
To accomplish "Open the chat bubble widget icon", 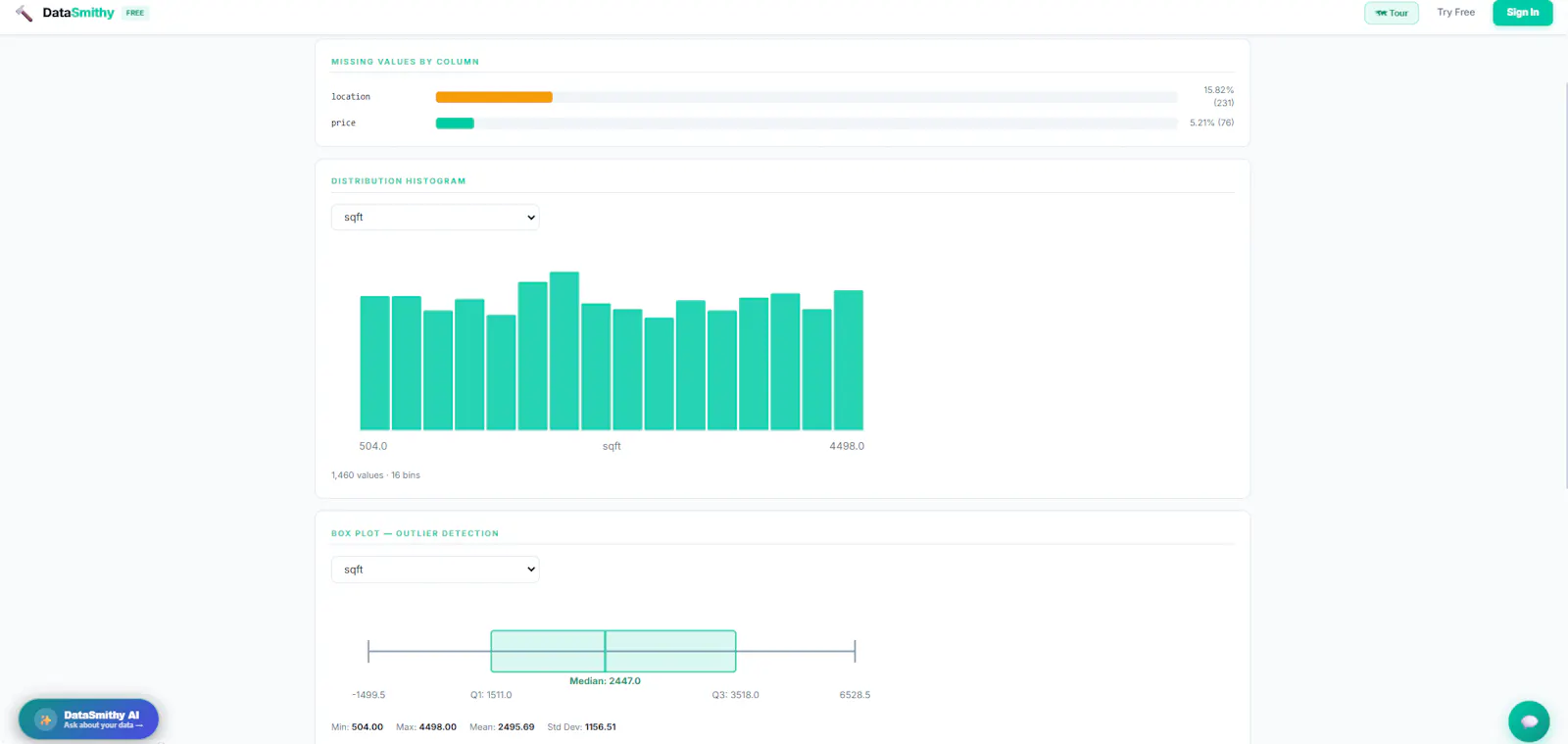I will [x=1529, y=721].
